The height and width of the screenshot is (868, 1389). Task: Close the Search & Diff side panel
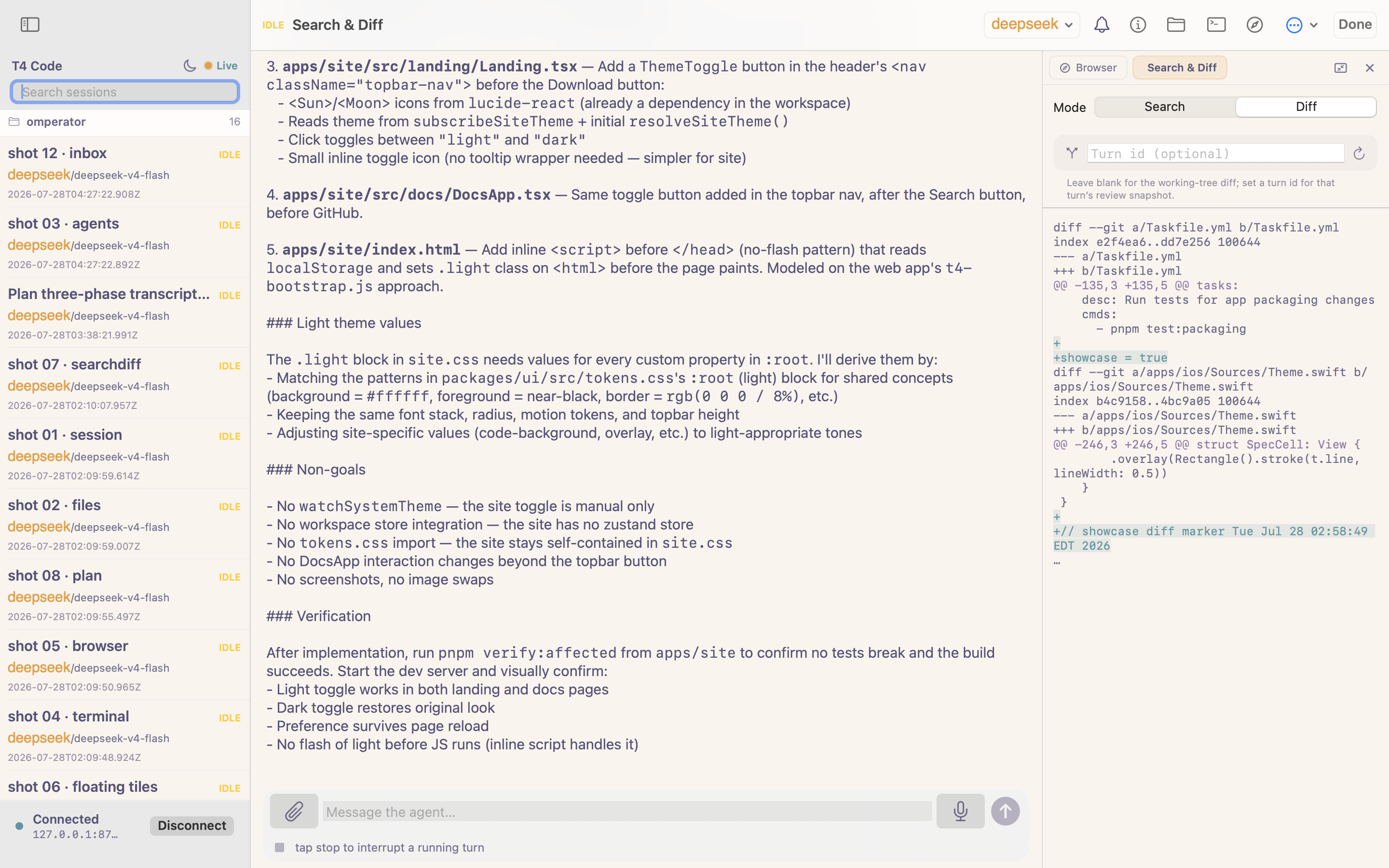pos(1370,68)
